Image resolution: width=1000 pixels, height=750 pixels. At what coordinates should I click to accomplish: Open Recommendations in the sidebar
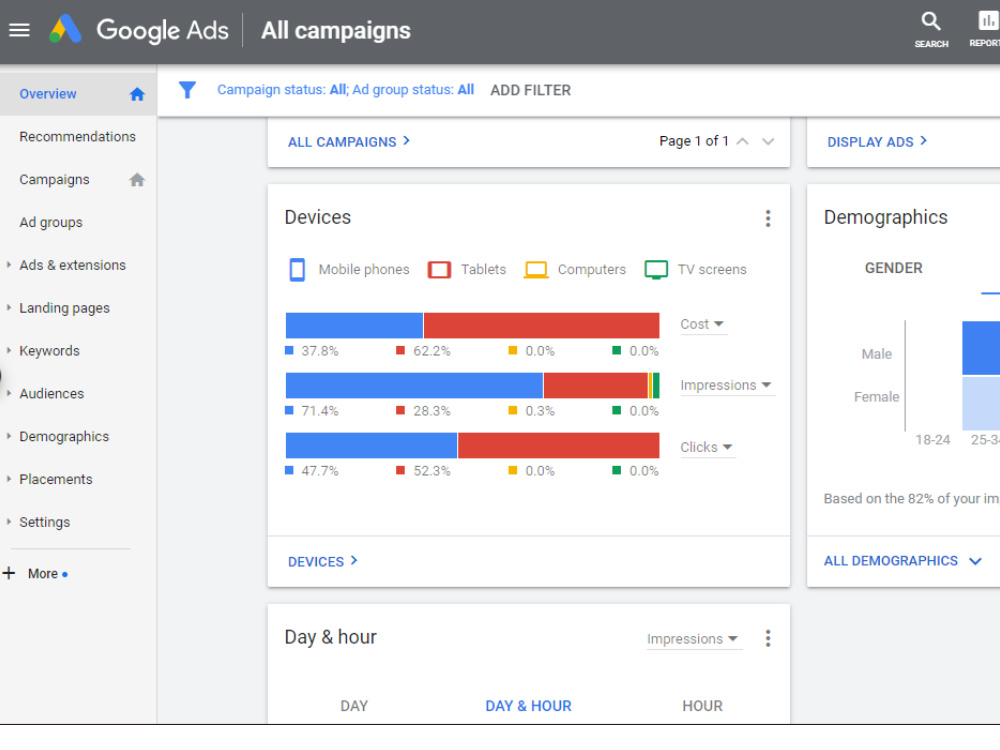tap(78, 137)
